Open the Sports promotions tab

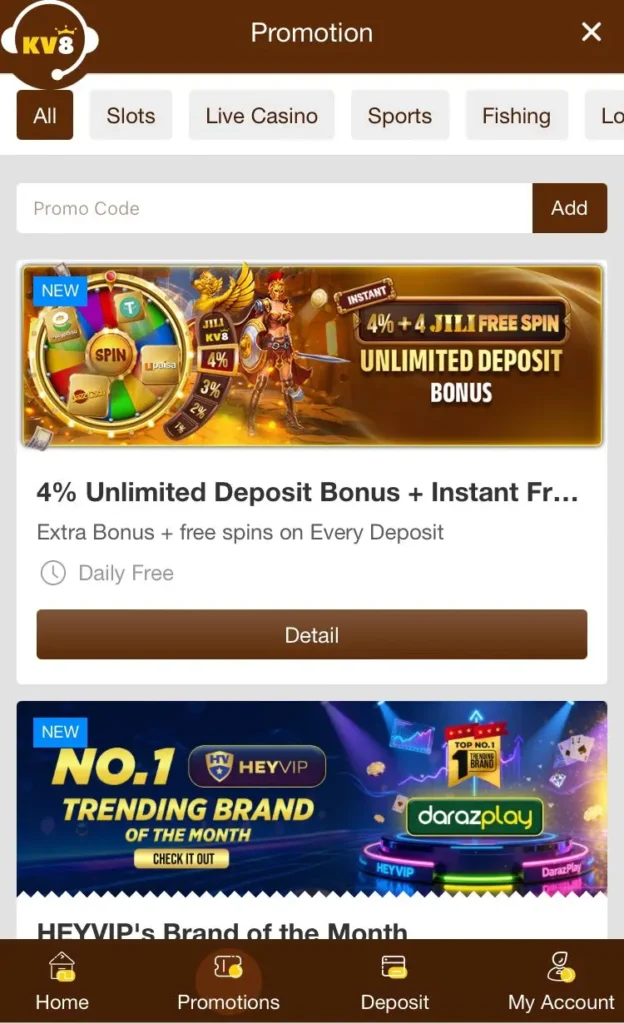pos(399,116)
